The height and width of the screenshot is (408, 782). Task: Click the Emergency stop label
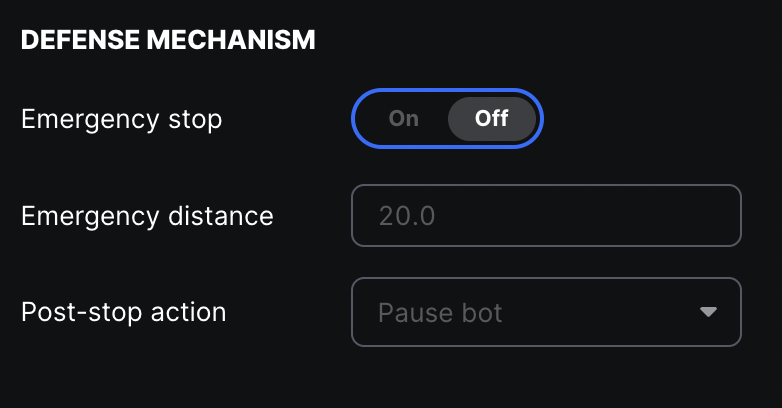click(x=122, y=120)
